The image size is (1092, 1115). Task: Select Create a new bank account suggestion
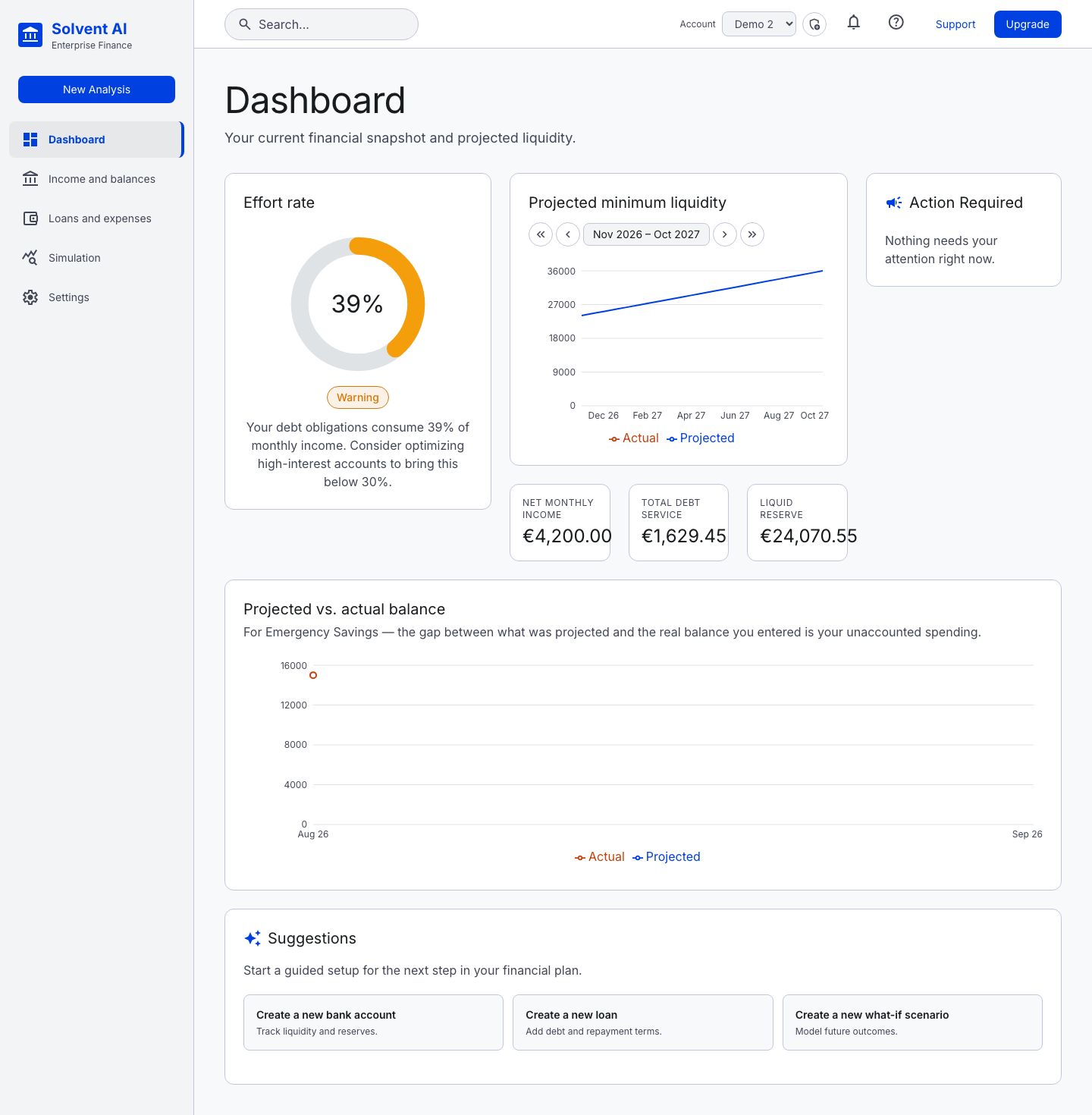(x=373, y=1022)
